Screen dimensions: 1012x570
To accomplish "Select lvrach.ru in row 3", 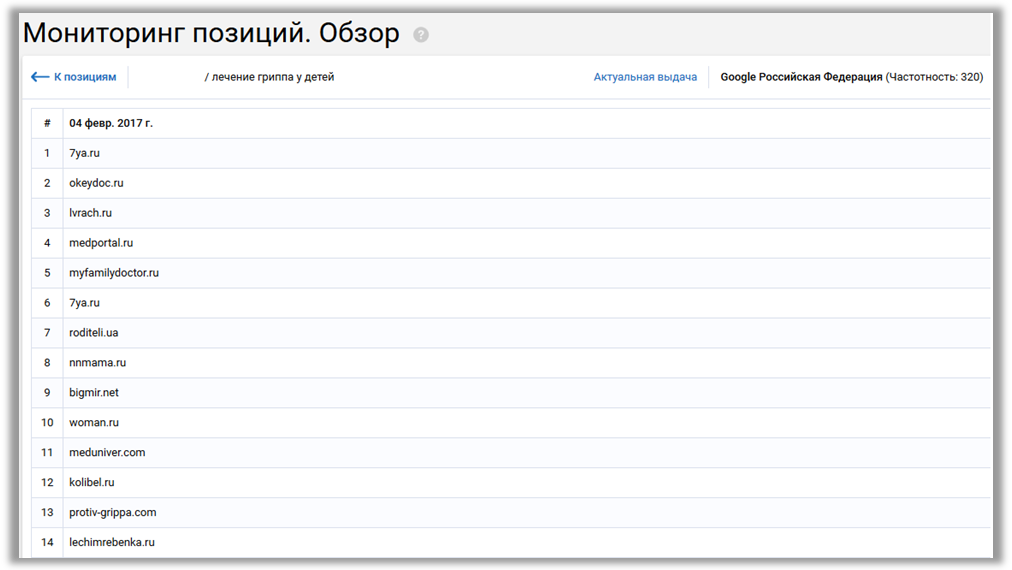I will pyautogui.click(x=90, y=213).
